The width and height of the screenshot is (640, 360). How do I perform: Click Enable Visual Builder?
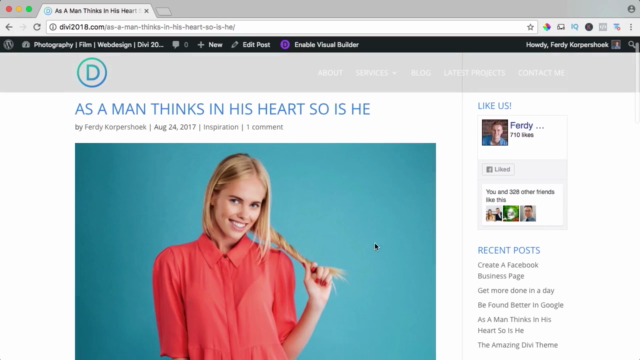320,44
